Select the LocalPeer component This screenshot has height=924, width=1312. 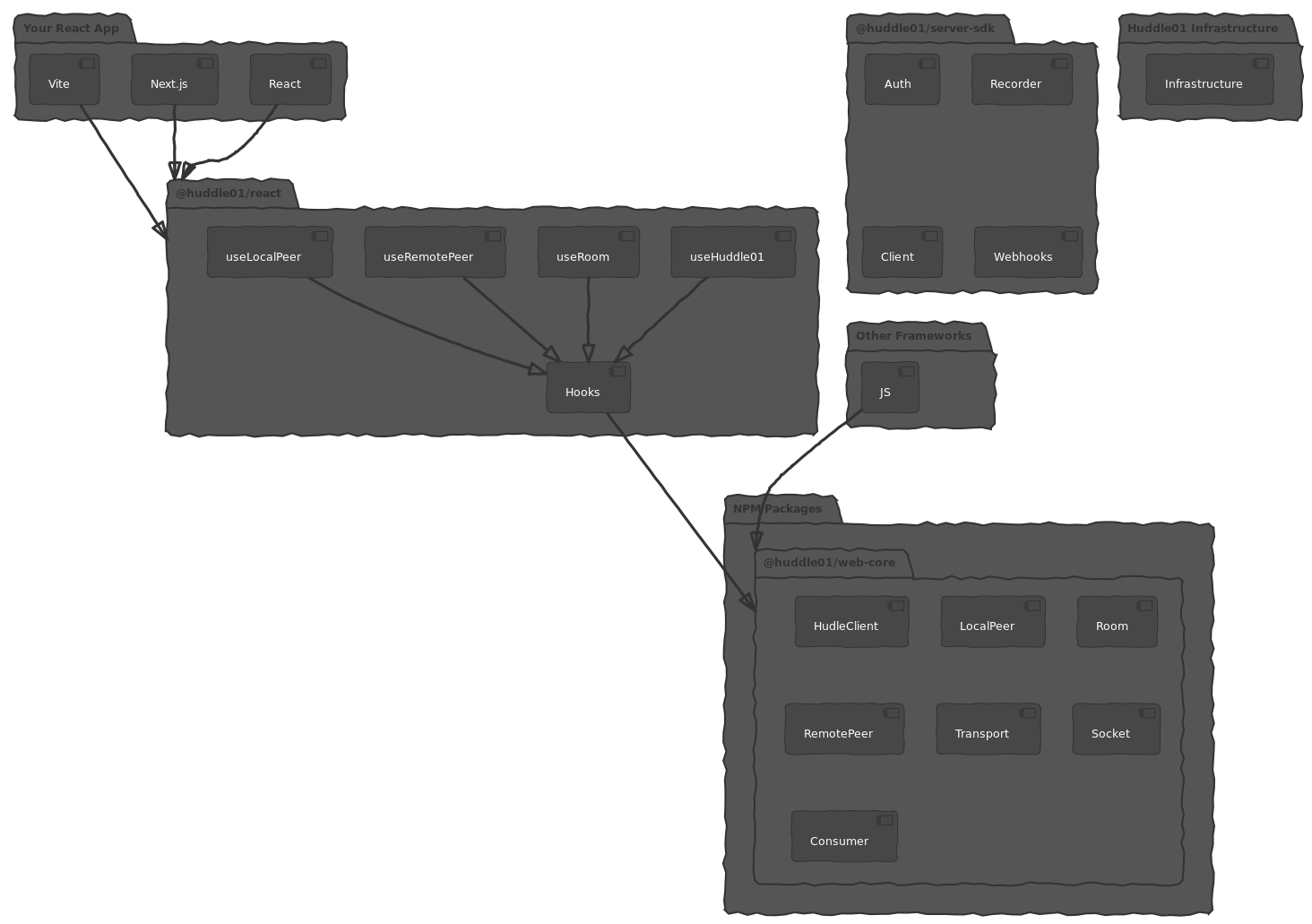click(993, 621)
